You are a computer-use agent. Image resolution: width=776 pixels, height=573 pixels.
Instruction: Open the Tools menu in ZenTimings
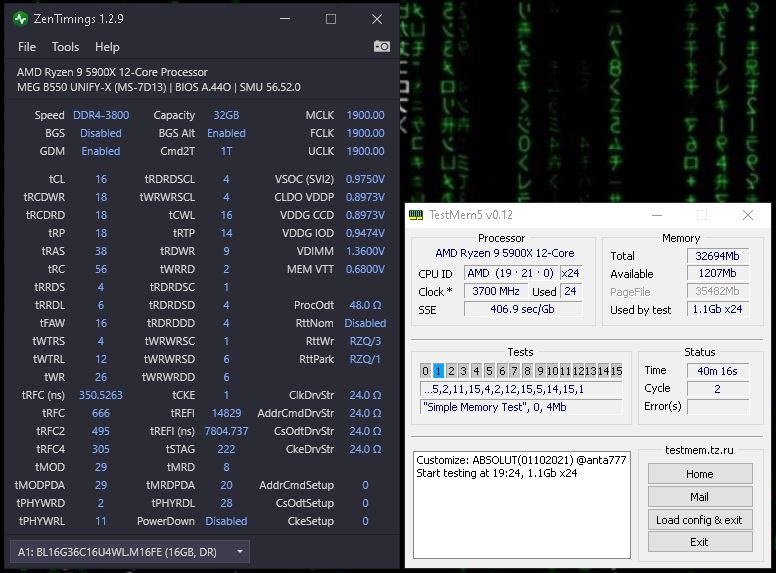pos(65,47)
